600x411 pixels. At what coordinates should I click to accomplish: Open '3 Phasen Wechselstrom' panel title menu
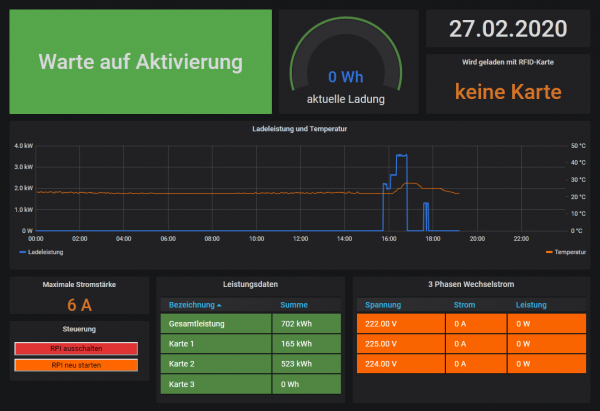[471, 284]
